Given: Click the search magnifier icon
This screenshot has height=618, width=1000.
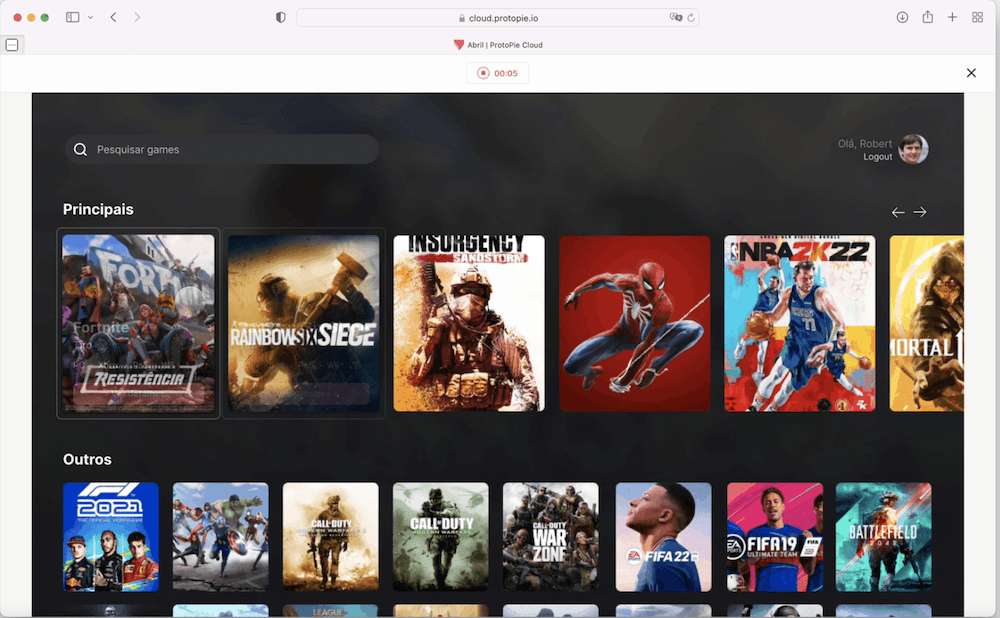Looking at the screenshot, I should point(80,149).
